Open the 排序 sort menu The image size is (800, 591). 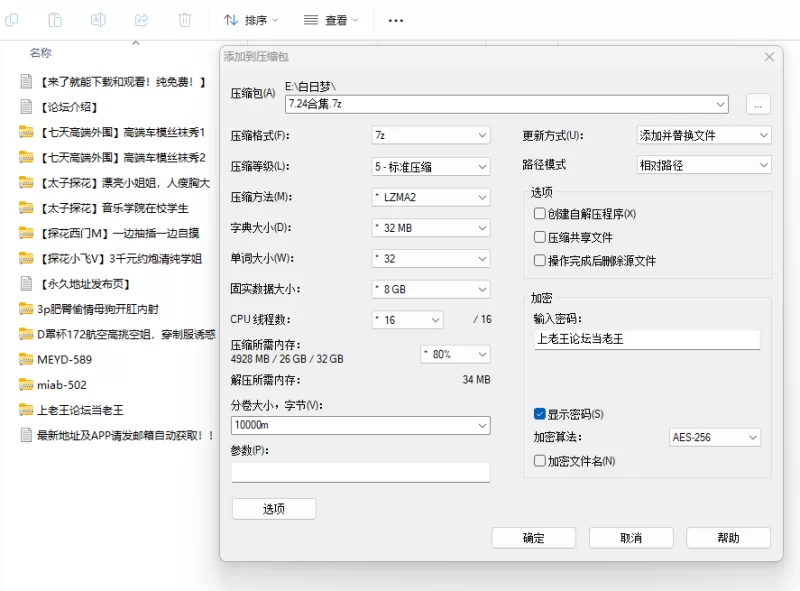click(251, 20)
